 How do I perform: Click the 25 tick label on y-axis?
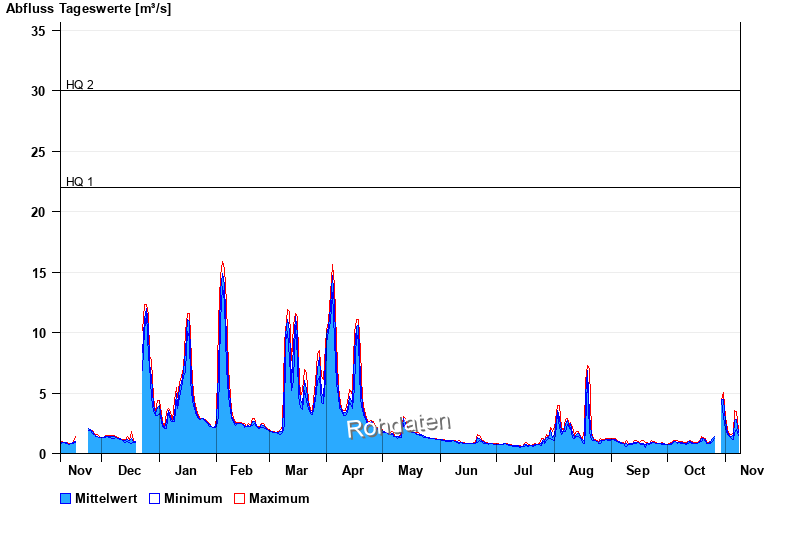click(38, 152)
